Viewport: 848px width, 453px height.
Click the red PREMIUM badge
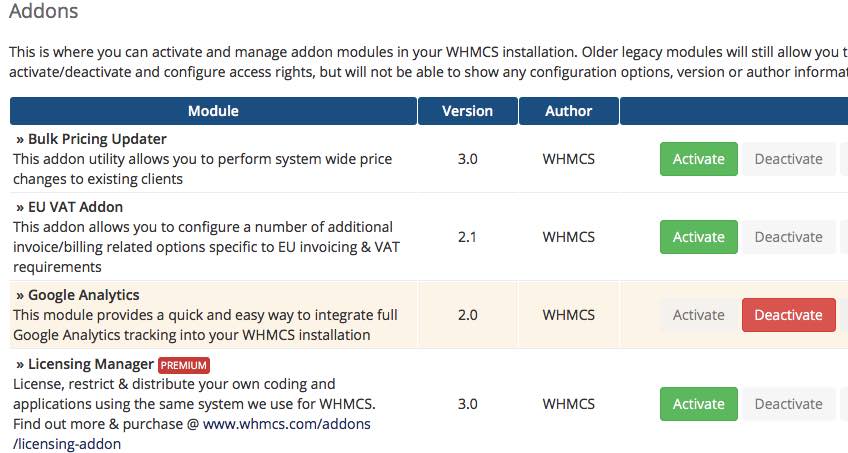184,365
